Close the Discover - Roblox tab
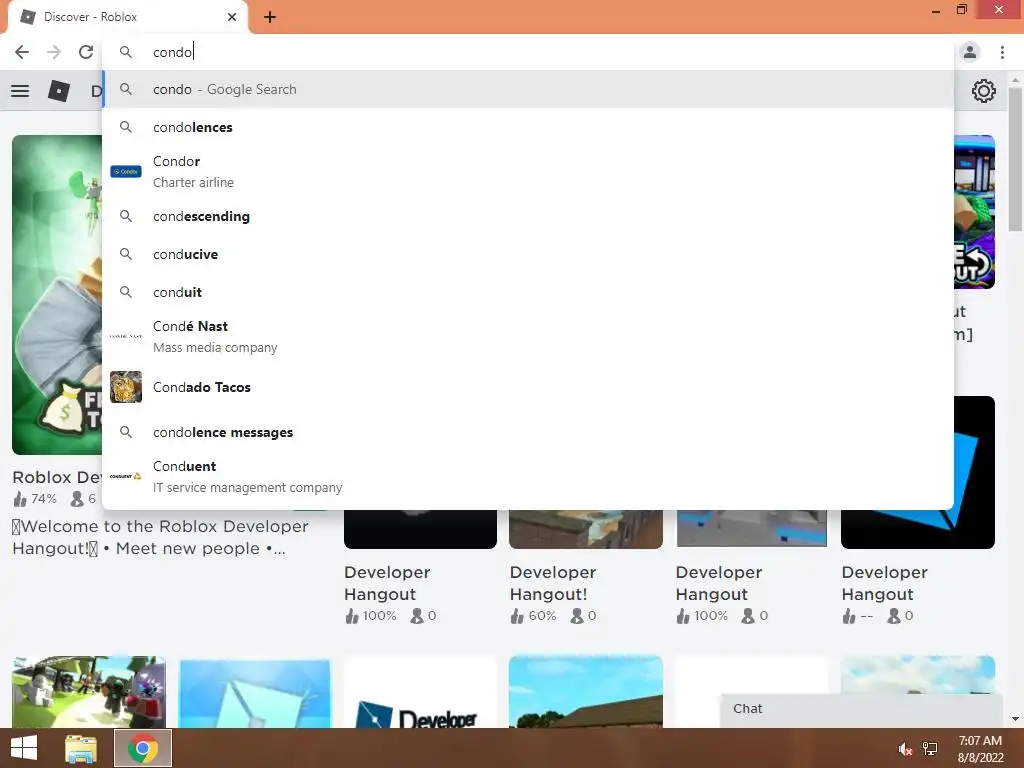 [x=232, y=17]
